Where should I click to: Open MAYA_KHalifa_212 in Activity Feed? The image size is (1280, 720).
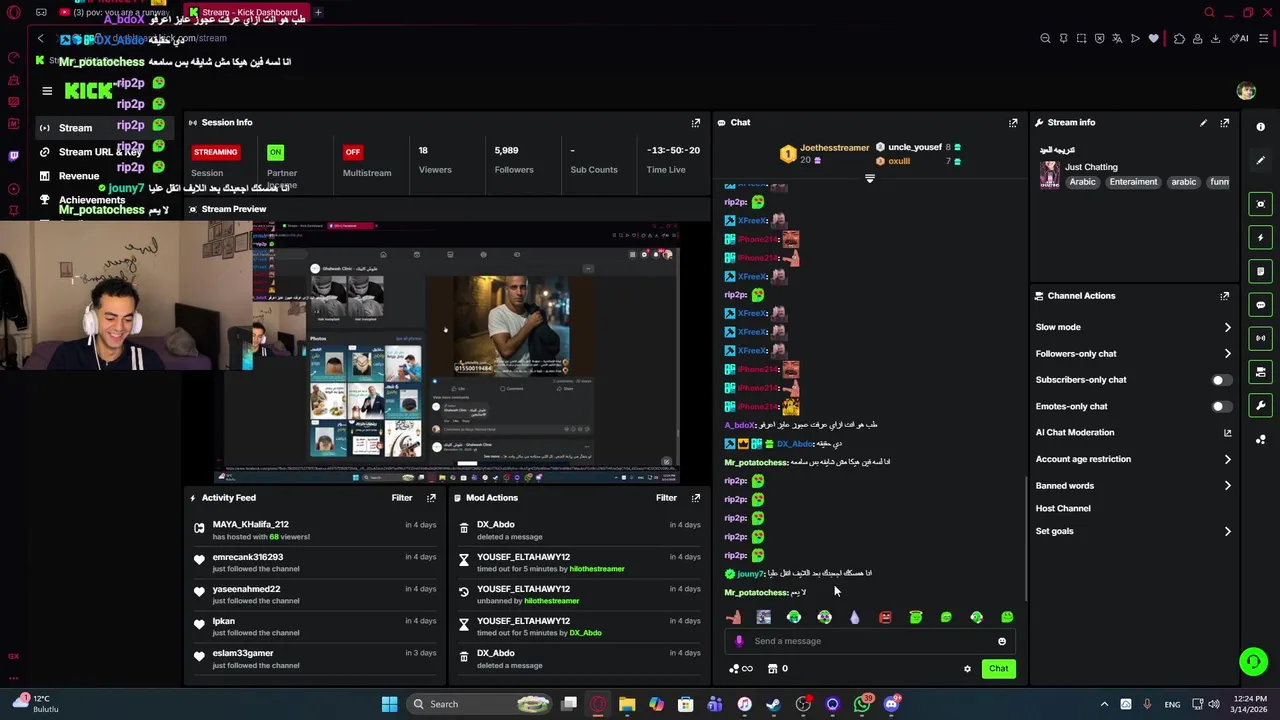[250, 525]
